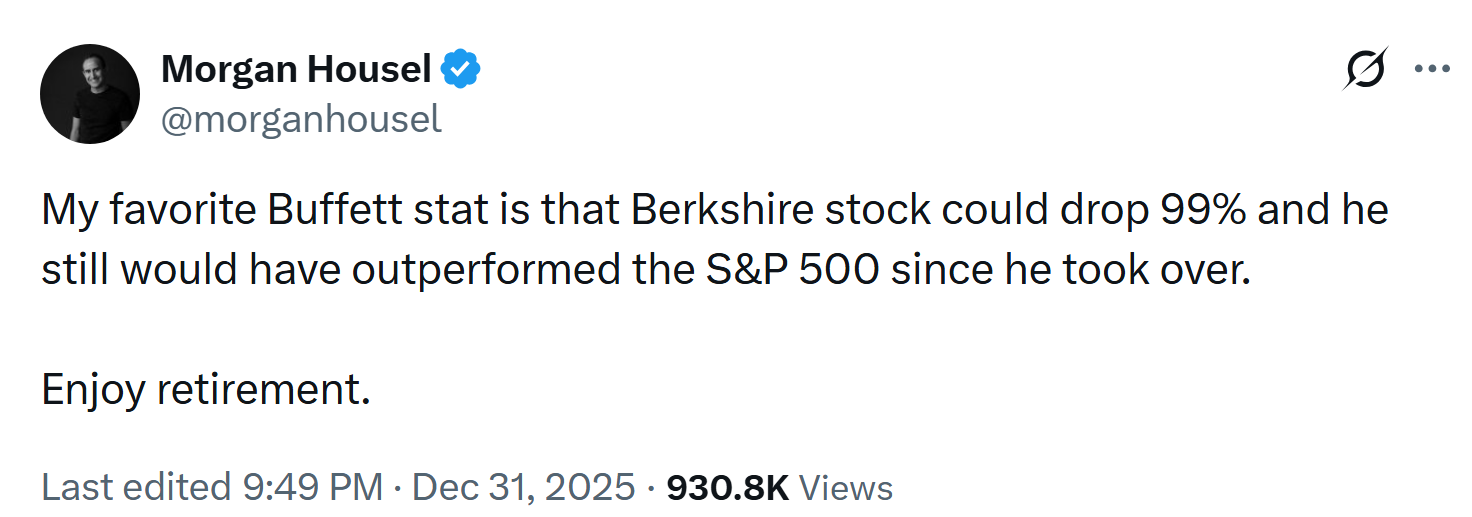The width and height of the screenshot is (1472, 517).
Task: Open the 930.8K view count
Action: (x=727, y=487)
